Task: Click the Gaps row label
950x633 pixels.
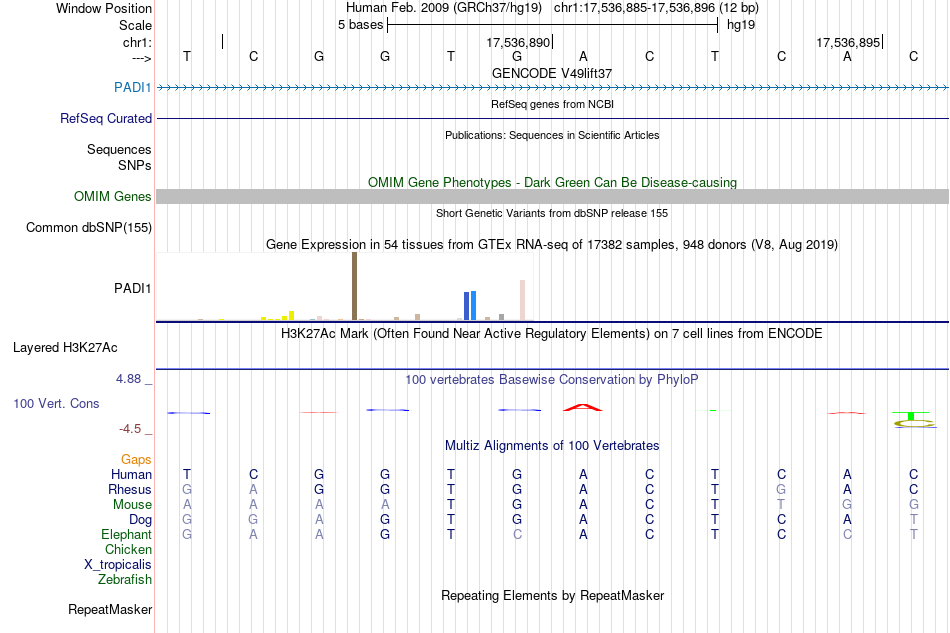Action: 136,459
